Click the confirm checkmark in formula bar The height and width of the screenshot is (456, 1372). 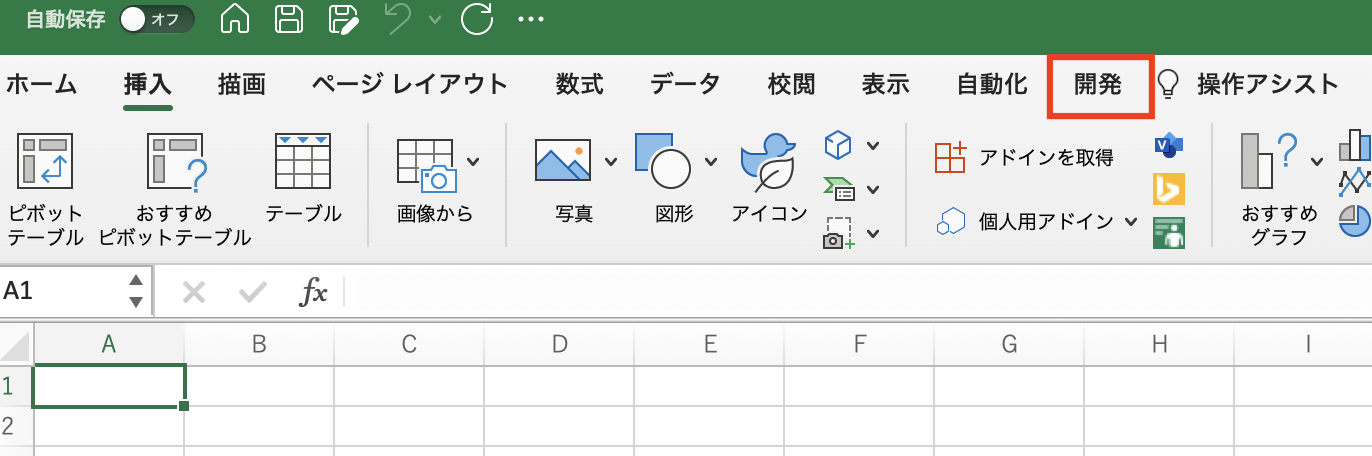(253, 292)
